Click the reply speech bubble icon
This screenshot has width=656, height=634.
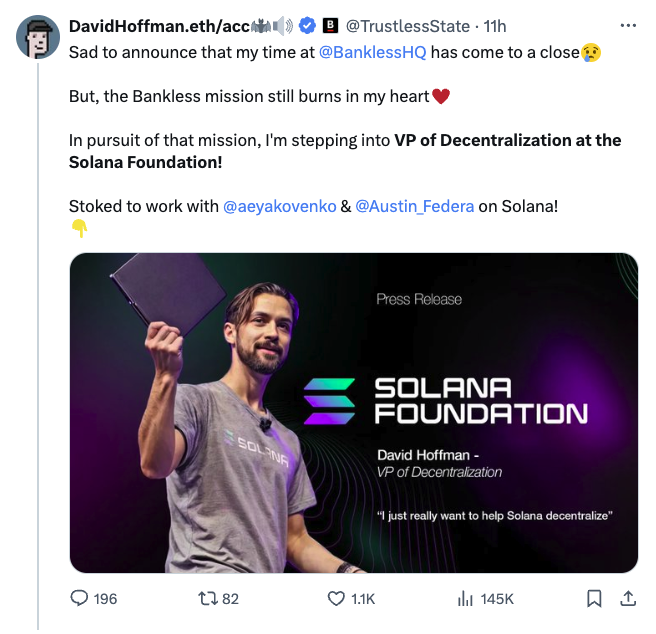pyautogui.click(x=79, y=598)
